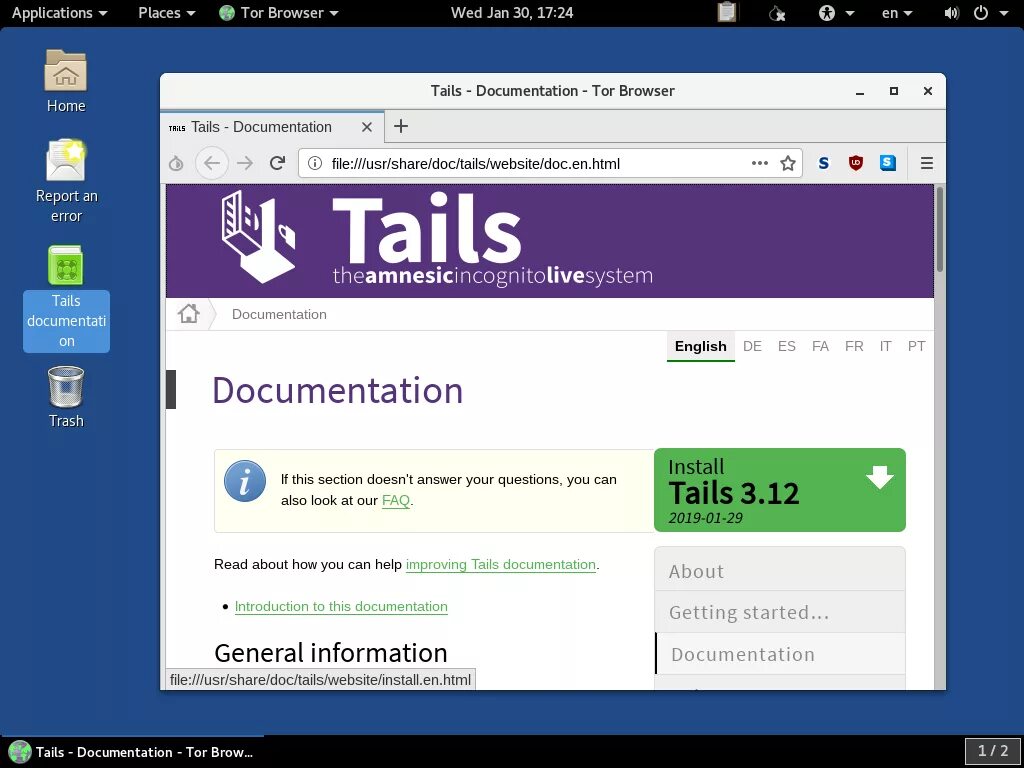Click the FAQ link
The image size is (1024, 768).
[x=396, y=500]
